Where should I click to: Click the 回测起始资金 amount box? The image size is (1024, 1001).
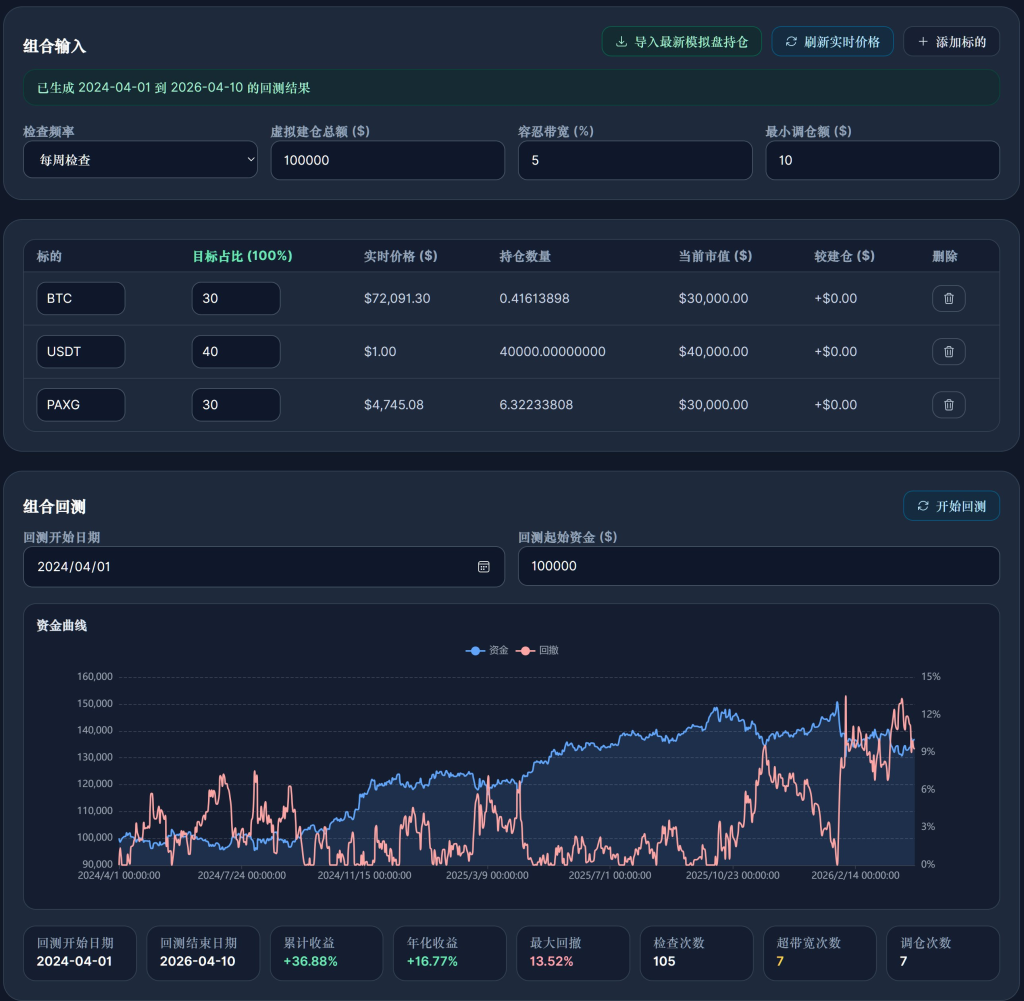pyautogui.click(x=758, y=566)
